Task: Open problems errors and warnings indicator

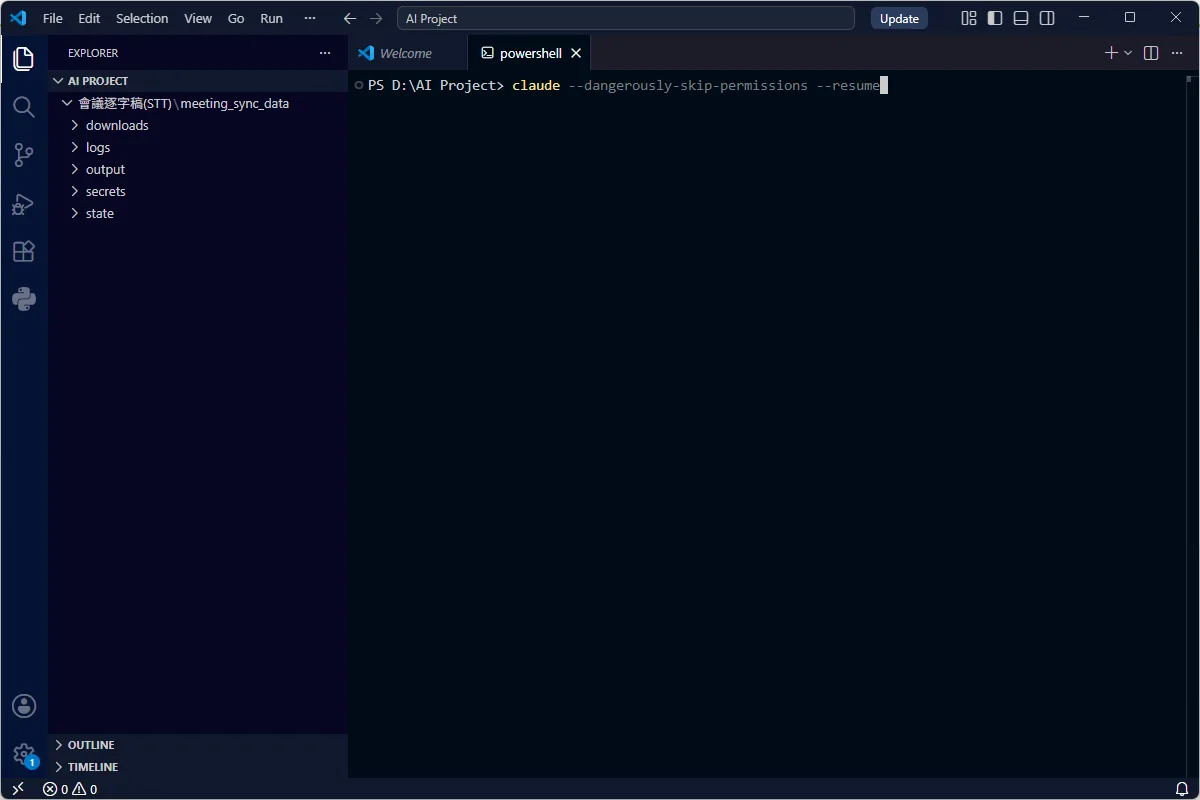Action: (x=70, y=789)
